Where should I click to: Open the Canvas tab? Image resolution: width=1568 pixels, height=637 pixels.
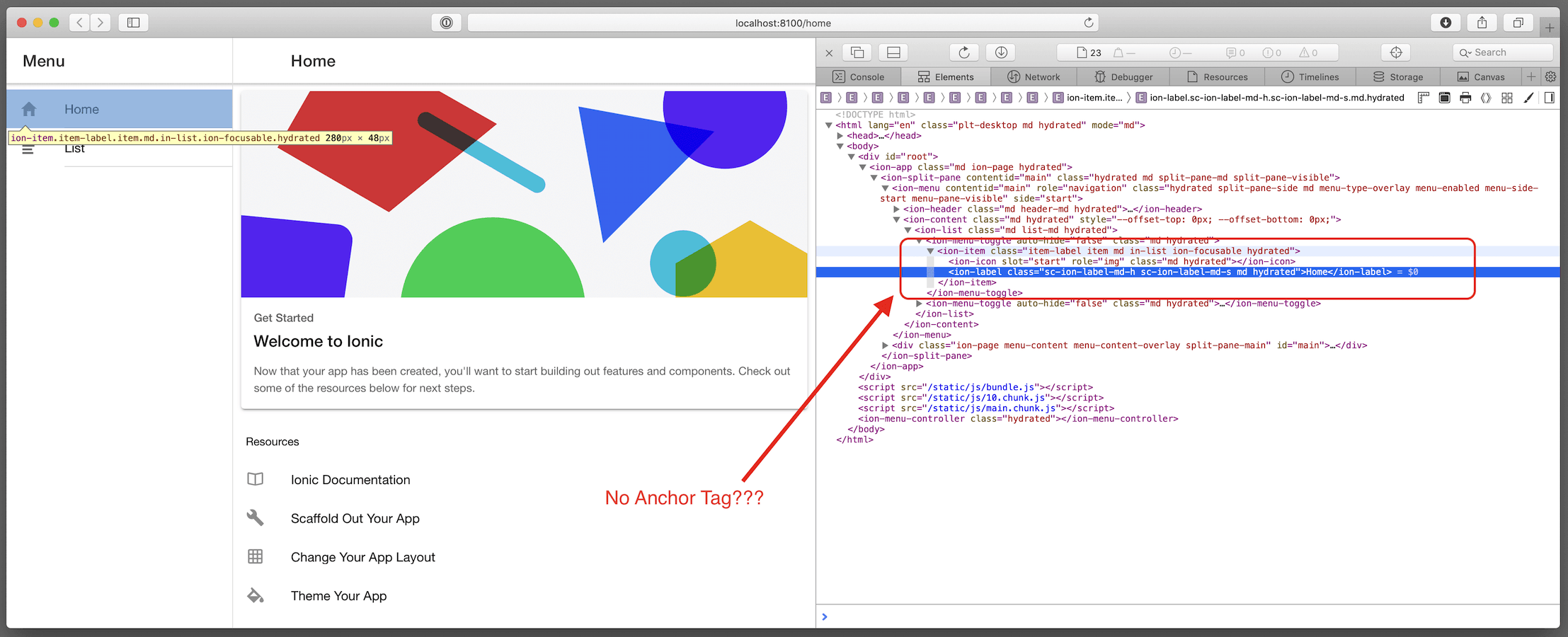coord(1481,76)
